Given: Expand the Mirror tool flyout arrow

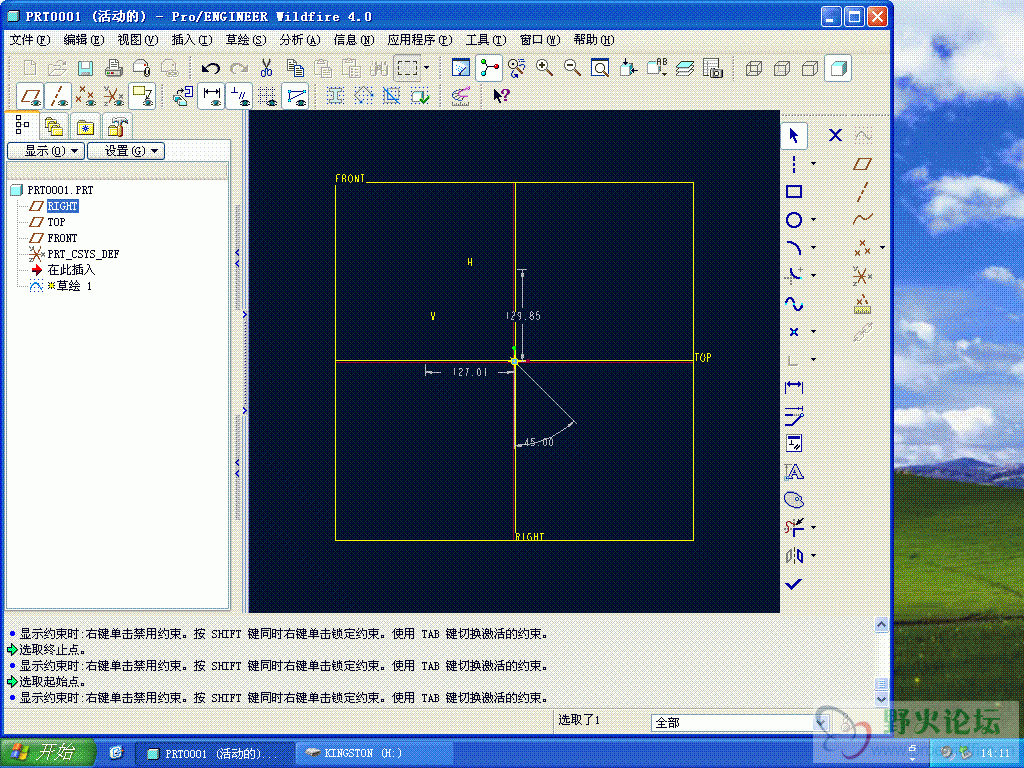Looking at the screenshot, I should tap(814, 556).
